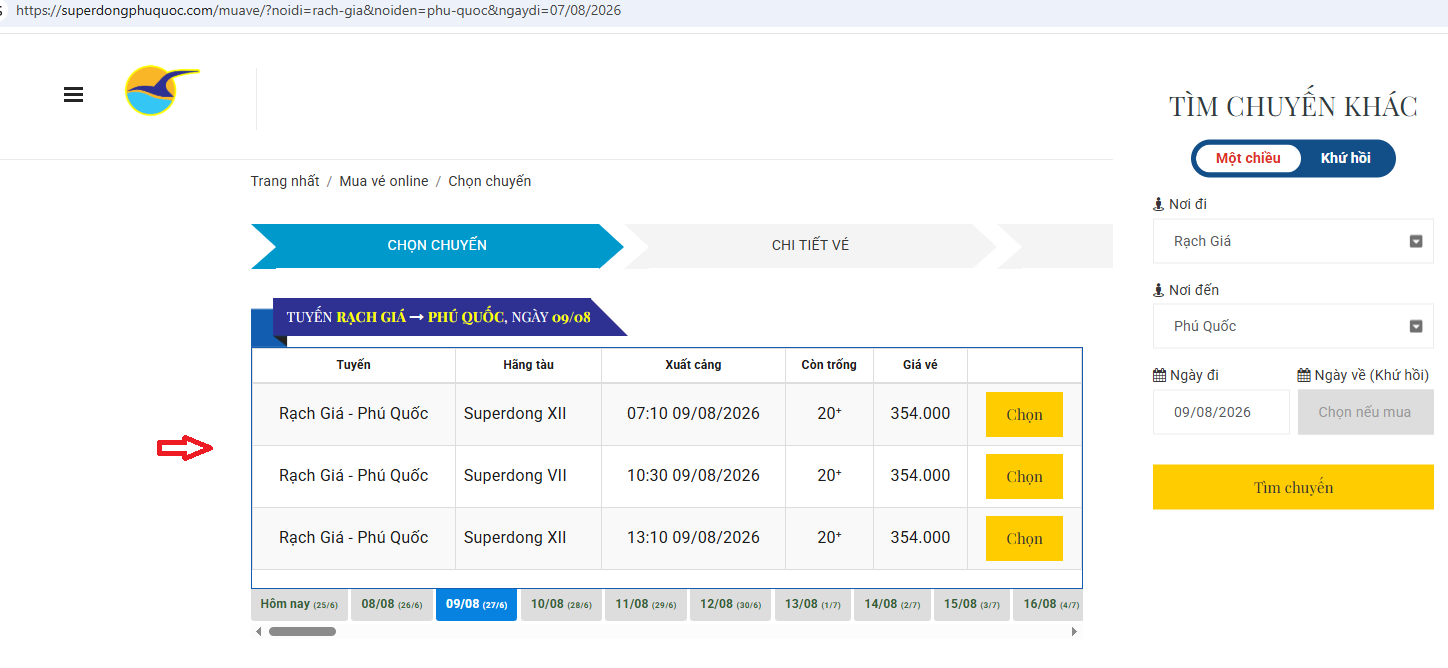Viewport: 1448px width, 668px height.
Task: Switch to the 10/08 date tab
Action: click(x=561, y=605)
